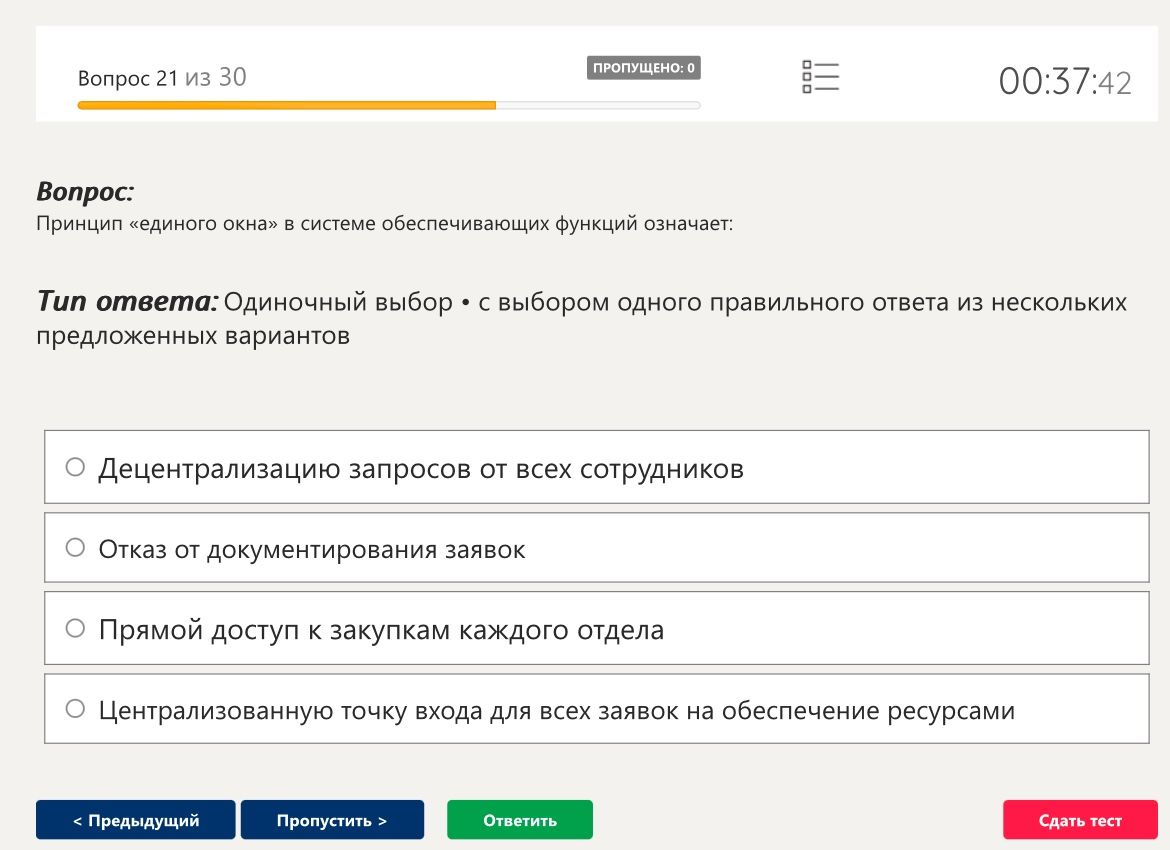Select the «Отказ от документирования заявок» radio button
Viewport: 1170px width, 850px height.
click(x=75, y=548)
